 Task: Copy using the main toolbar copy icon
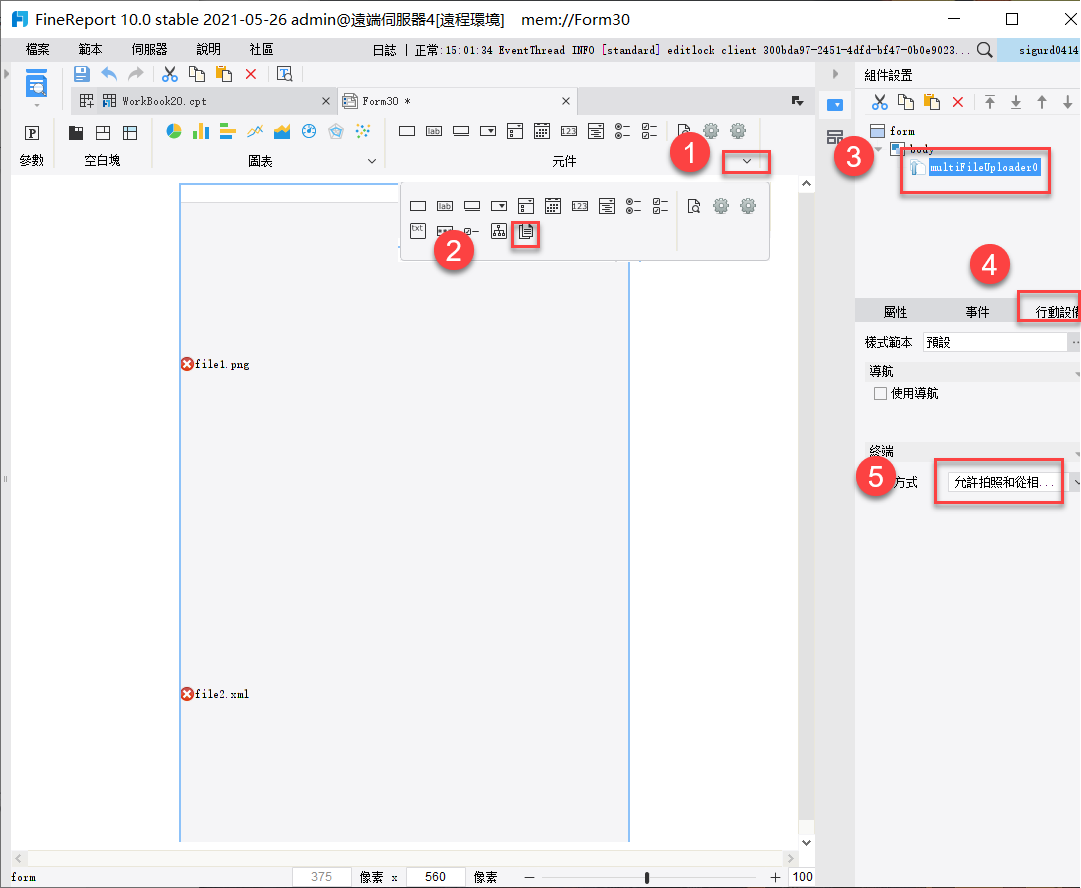coord(197,74)
